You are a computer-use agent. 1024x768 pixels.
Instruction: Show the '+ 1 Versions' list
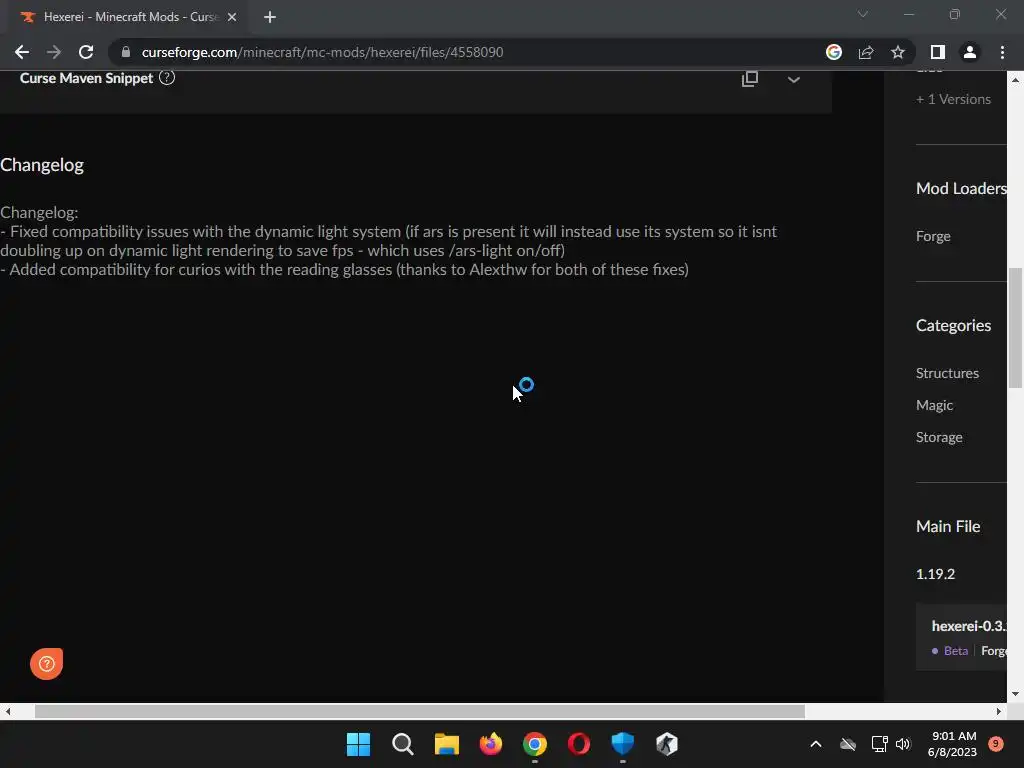coord(953,99)
